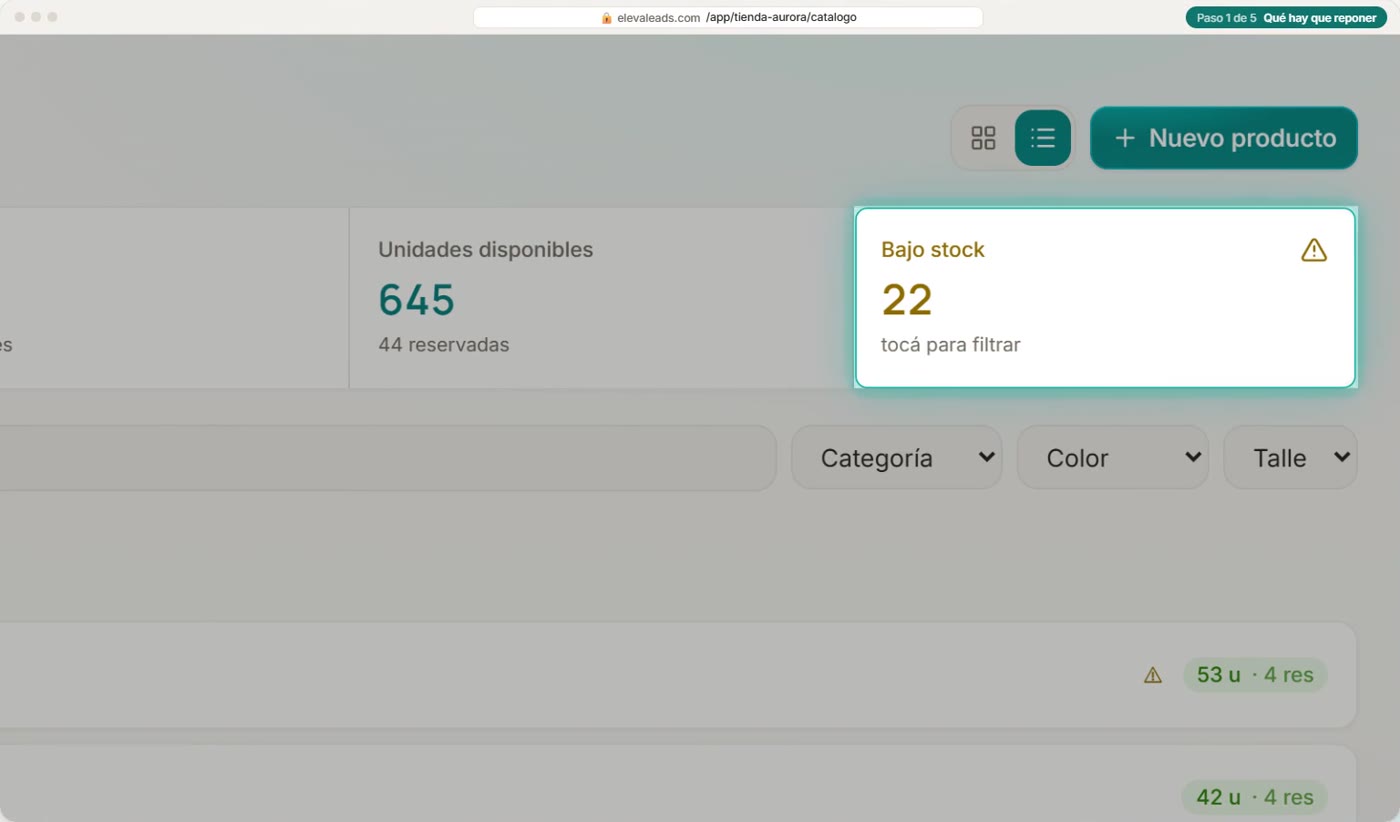Click the Paso 1 de 5 step badge

1286,18
